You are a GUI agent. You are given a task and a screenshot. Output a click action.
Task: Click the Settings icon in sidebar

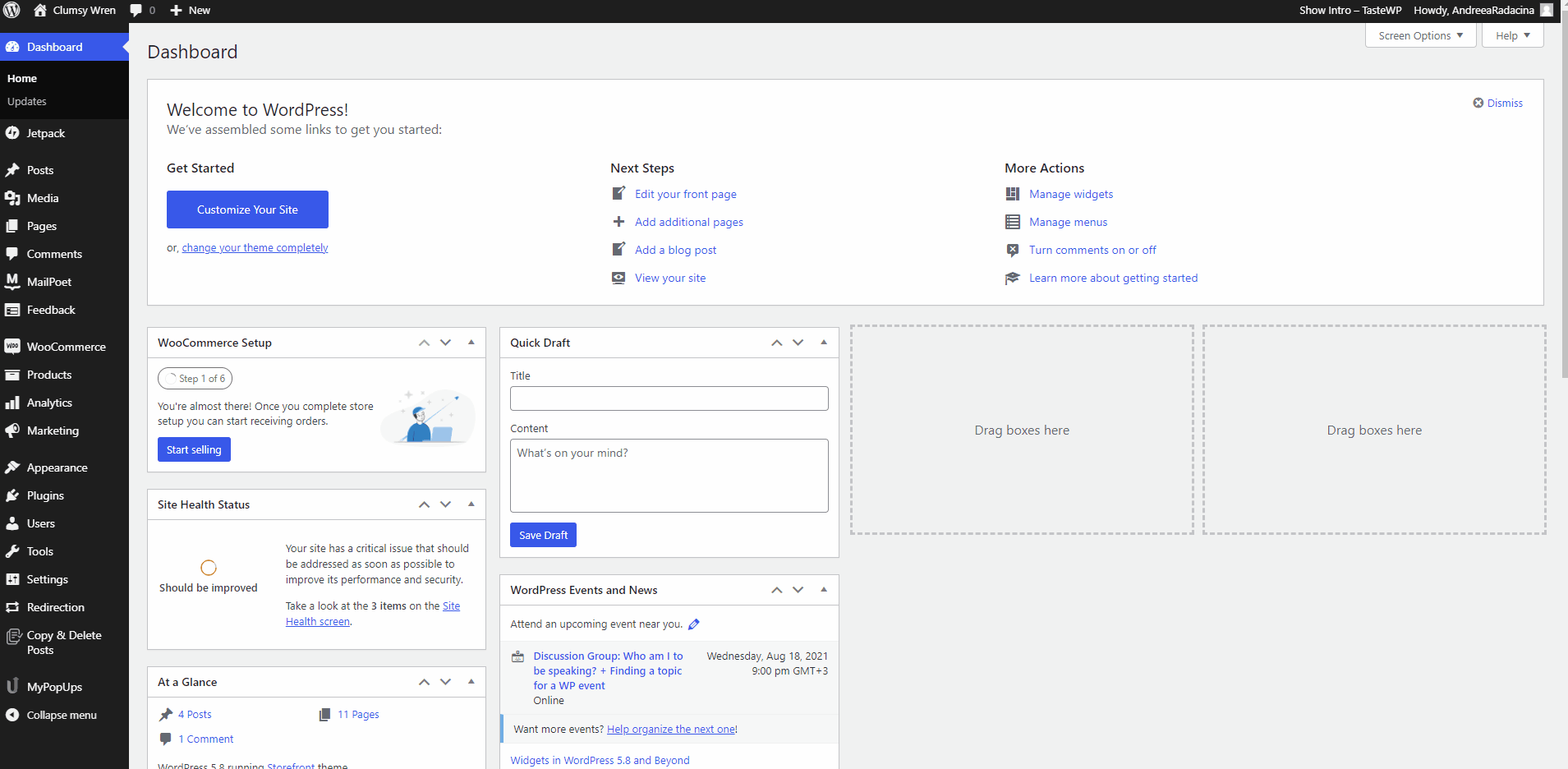(12, 579)
